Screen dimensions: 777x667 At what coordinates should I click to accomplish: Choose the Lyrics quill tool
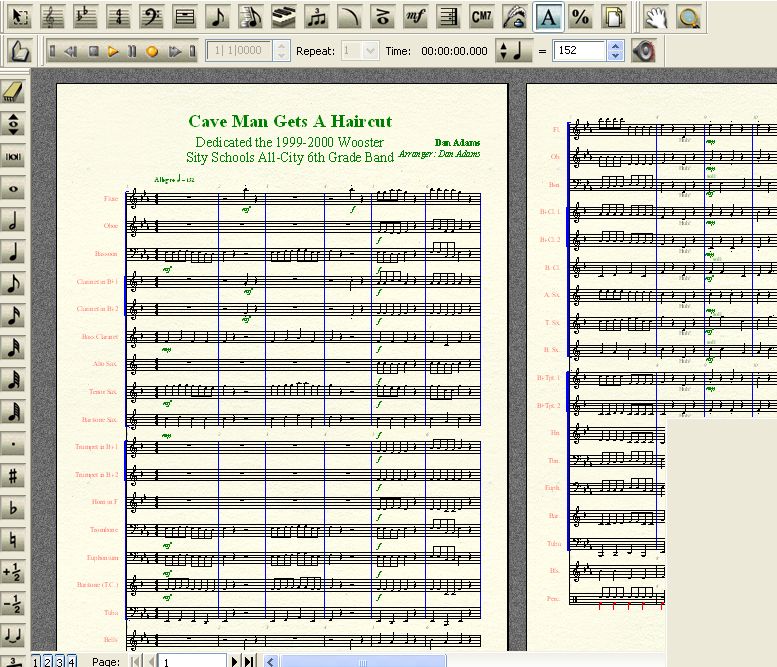click(514, 17)
